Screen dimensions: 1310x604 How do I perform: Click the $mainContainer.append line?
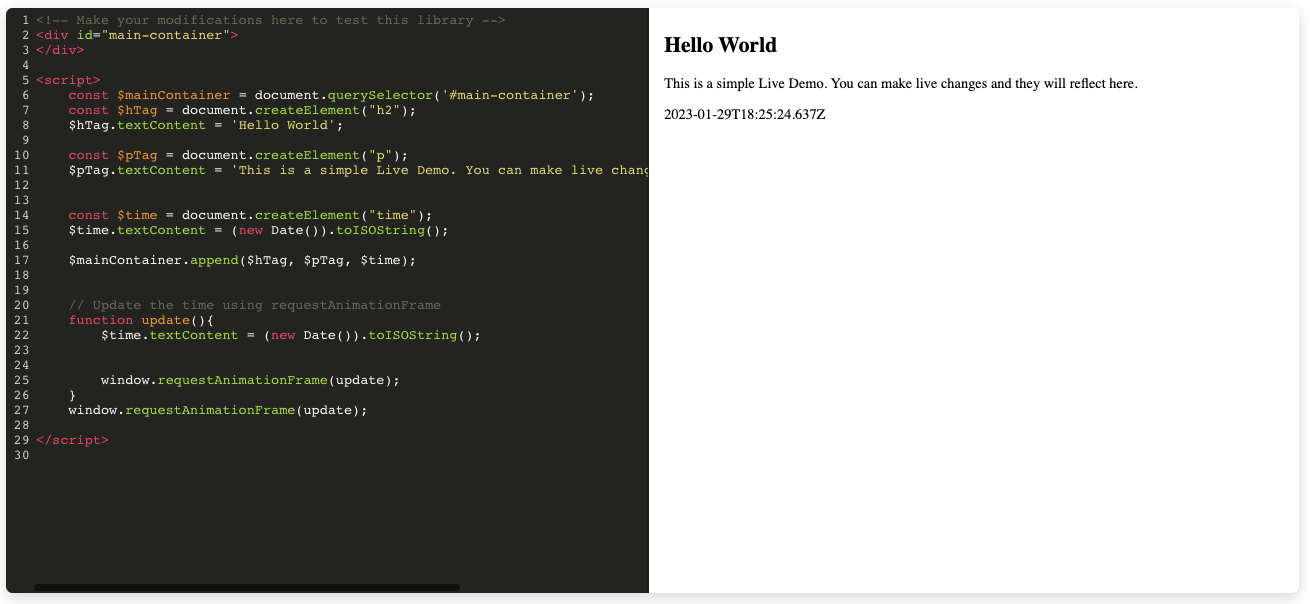click(x=242, y=260)
